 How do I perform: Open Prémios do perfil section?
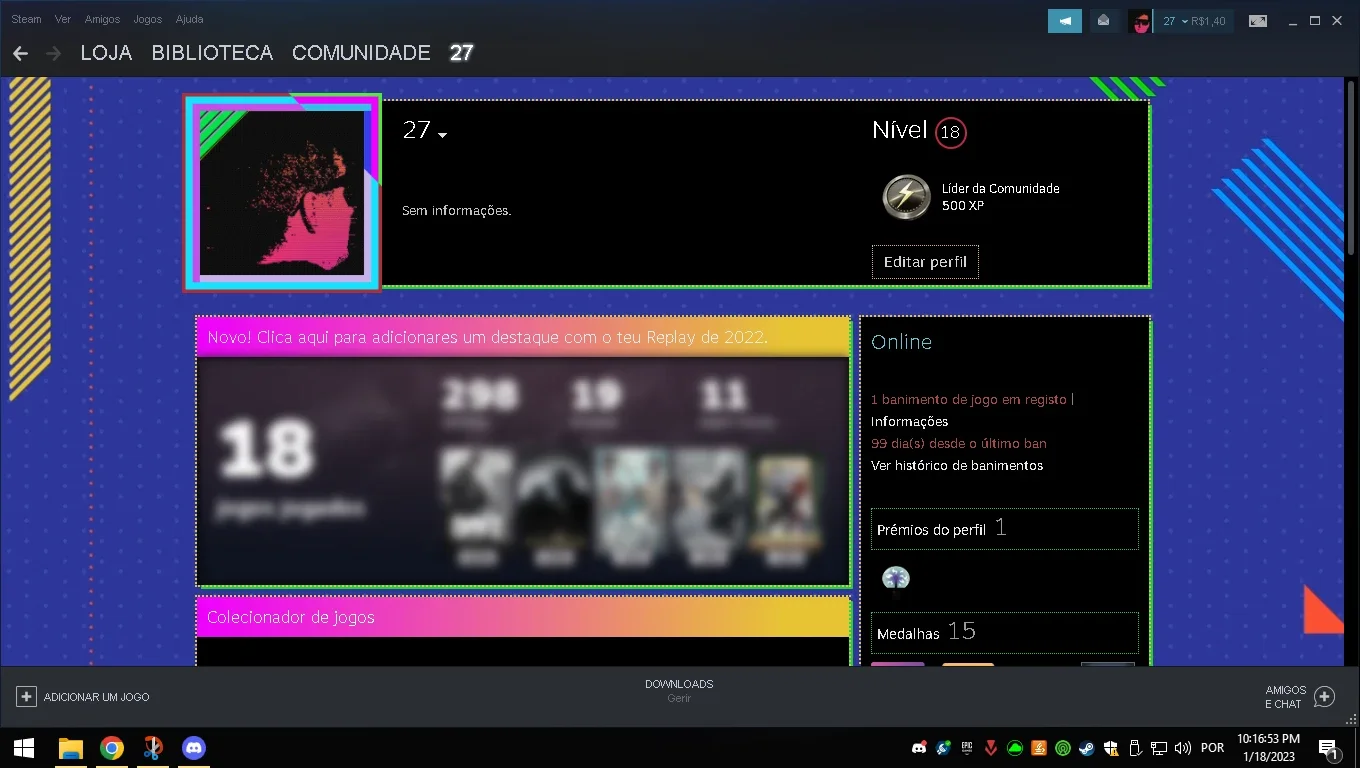1004,529
